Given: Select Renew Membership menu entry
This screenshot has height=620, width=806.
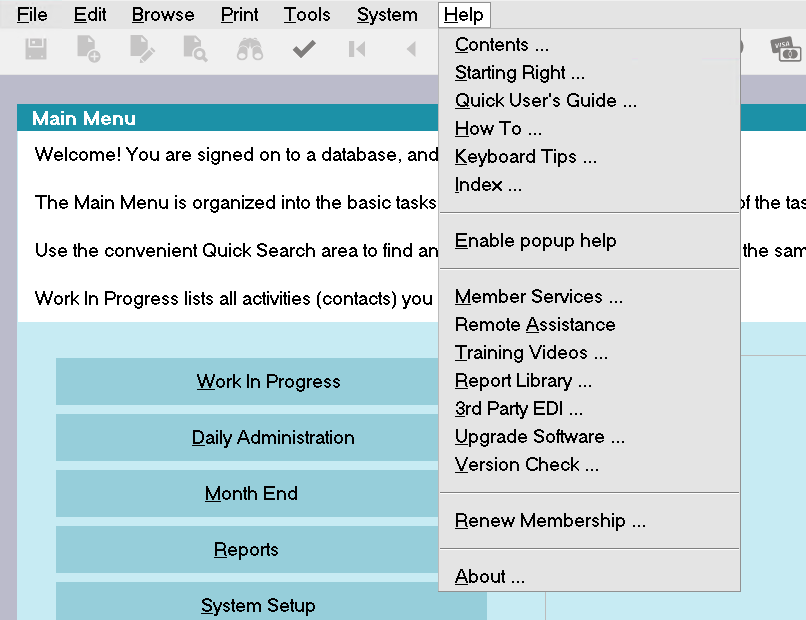Looking at the screenshot, I should coord(550,521).
